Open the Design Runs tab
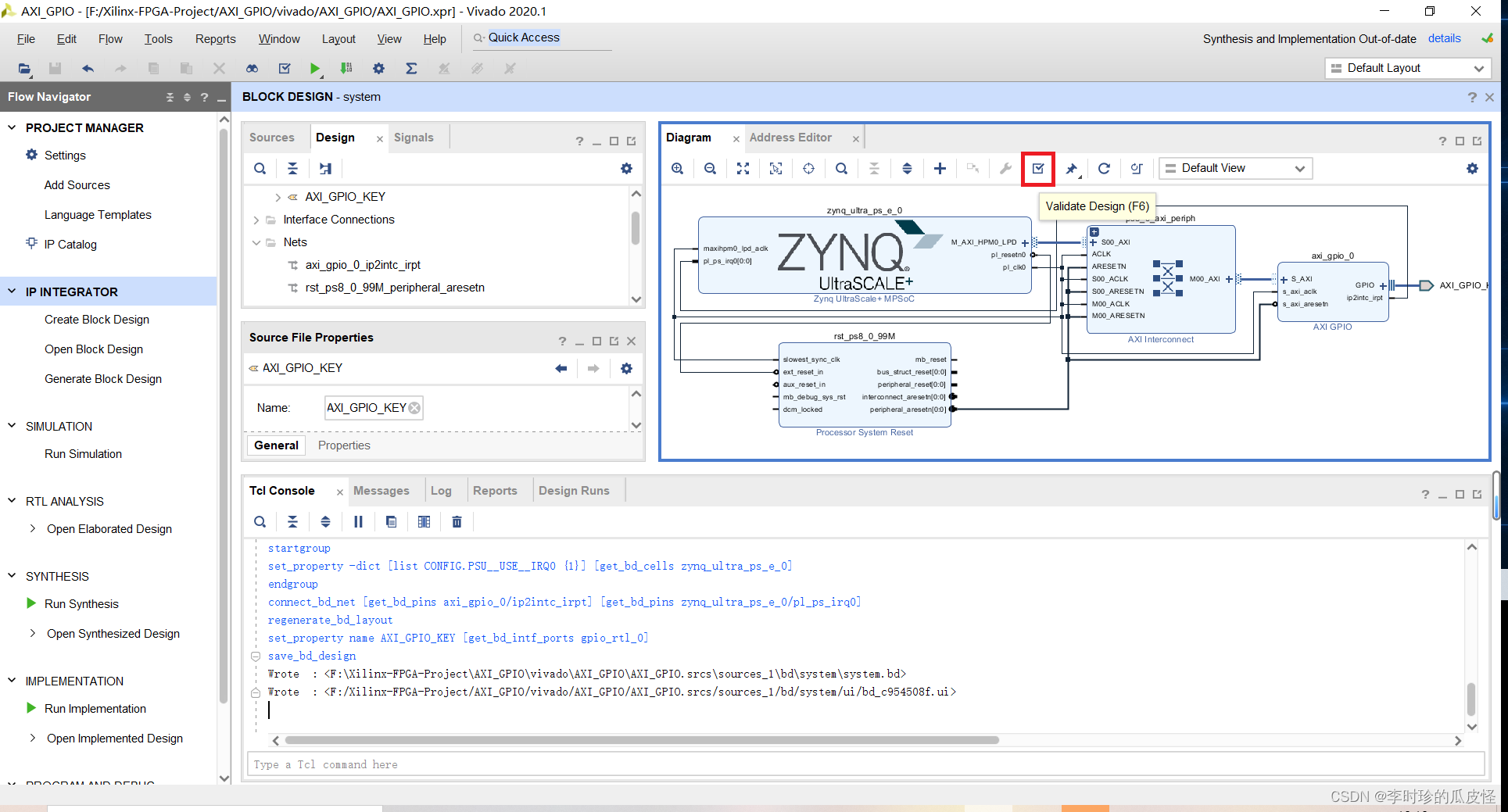The image size is (1508, 812). click(x=574, y=491)
